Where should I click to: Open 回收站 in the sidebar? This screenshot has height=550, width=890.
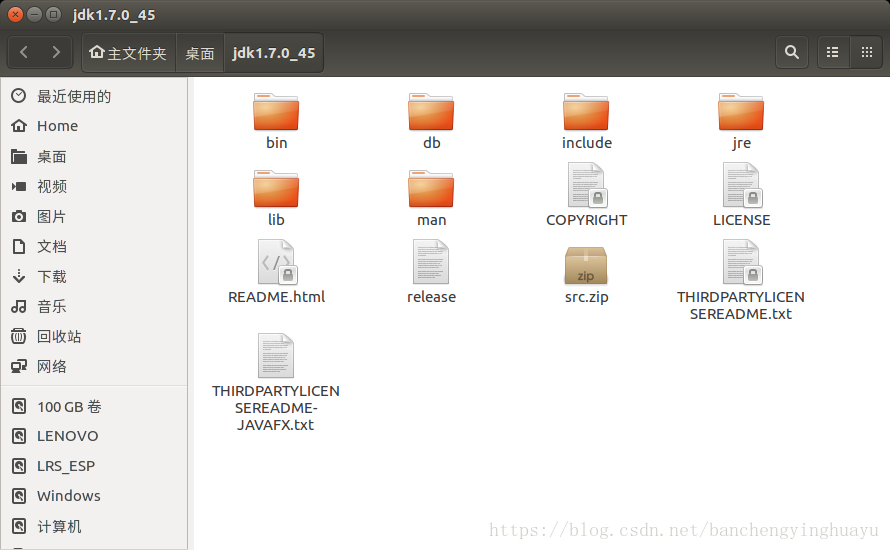pyautogui.click(x=94, y=337)
